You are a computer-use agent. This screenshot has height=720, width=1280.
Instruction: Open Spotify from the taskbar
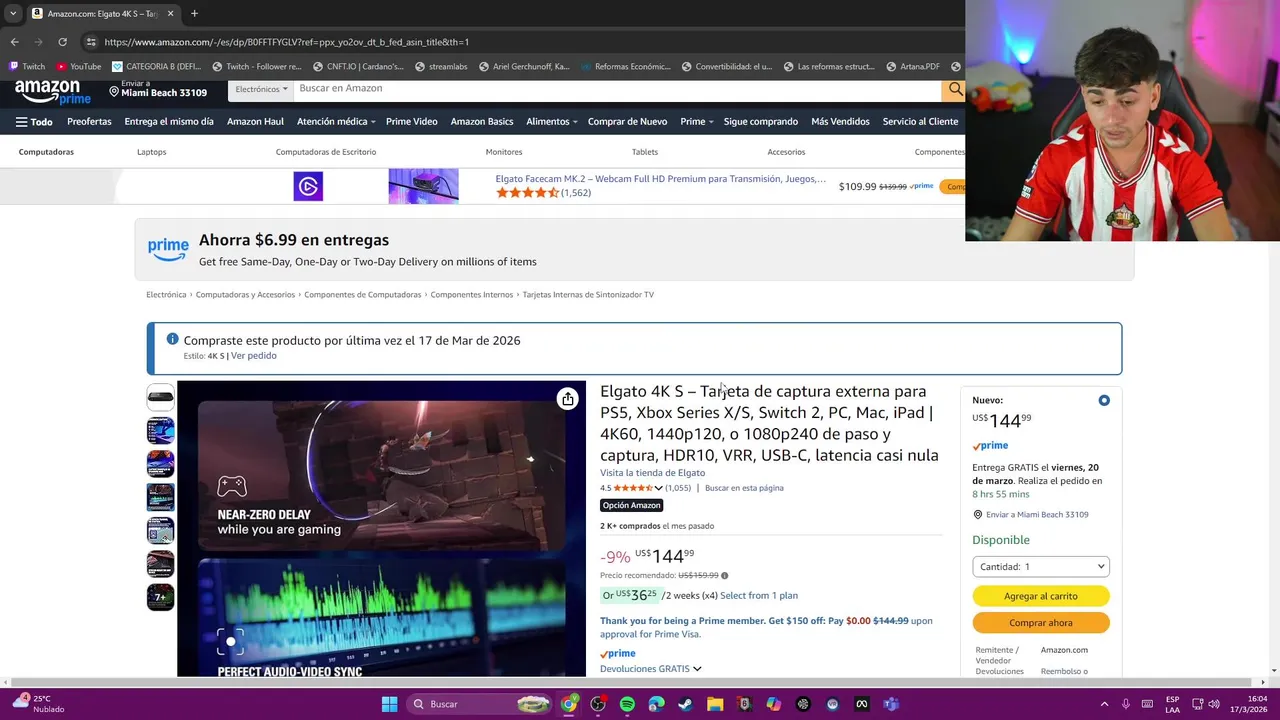[x=627, y=704]
